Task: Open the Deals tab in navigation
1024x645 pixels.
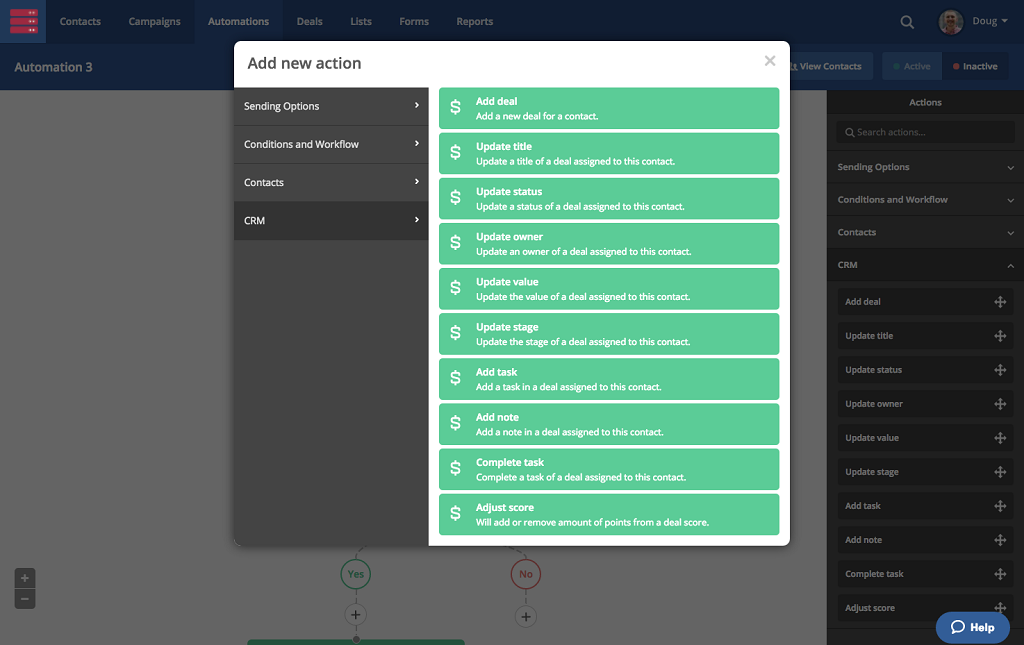Action: pos(309,22)
